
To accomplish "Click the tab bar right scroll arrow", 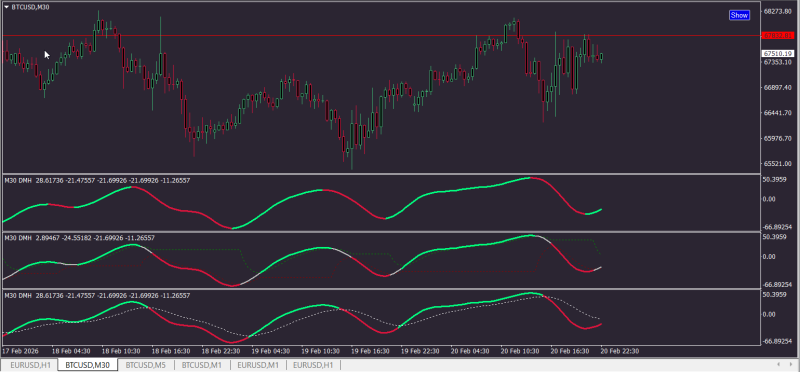I will (791, 364).
